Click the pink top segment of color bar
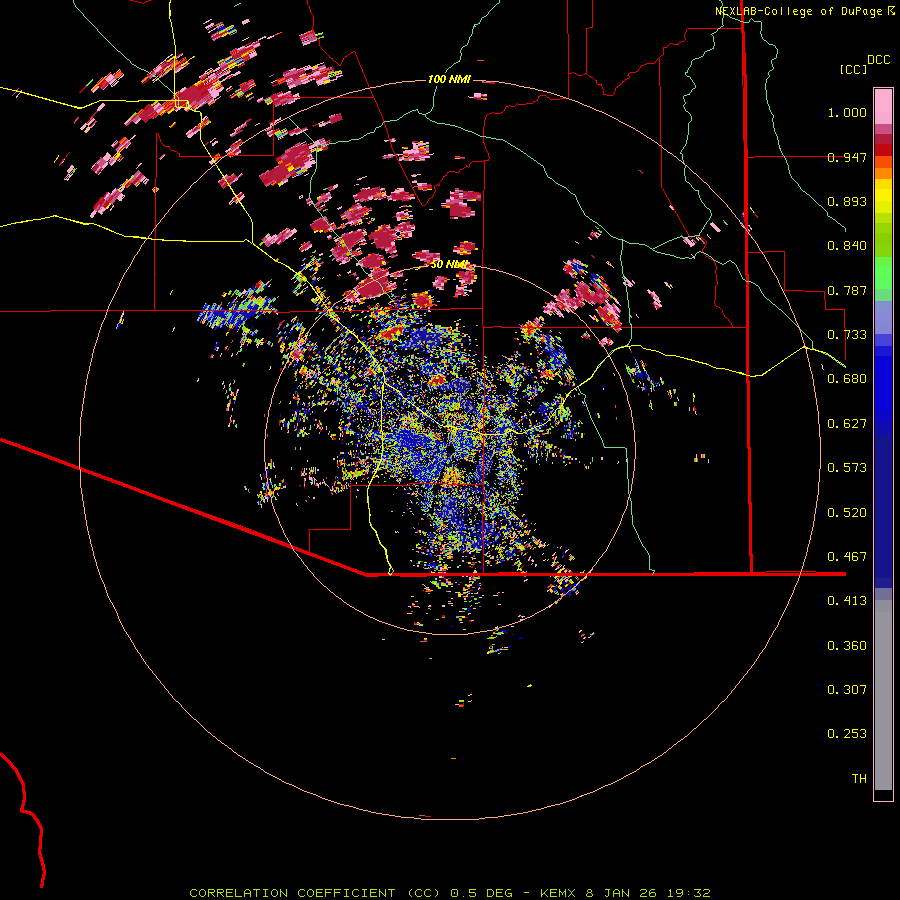The image size is (900, 900). (883, 107)
